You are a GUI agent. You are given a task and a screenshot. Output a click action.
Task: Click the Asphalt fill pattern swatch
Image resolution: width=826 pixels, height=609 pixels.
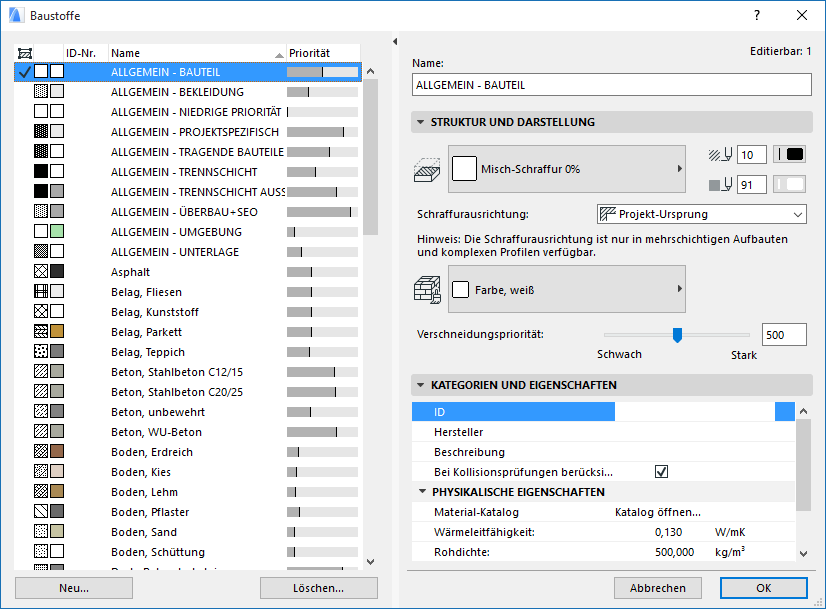click(x=41, y=271)
